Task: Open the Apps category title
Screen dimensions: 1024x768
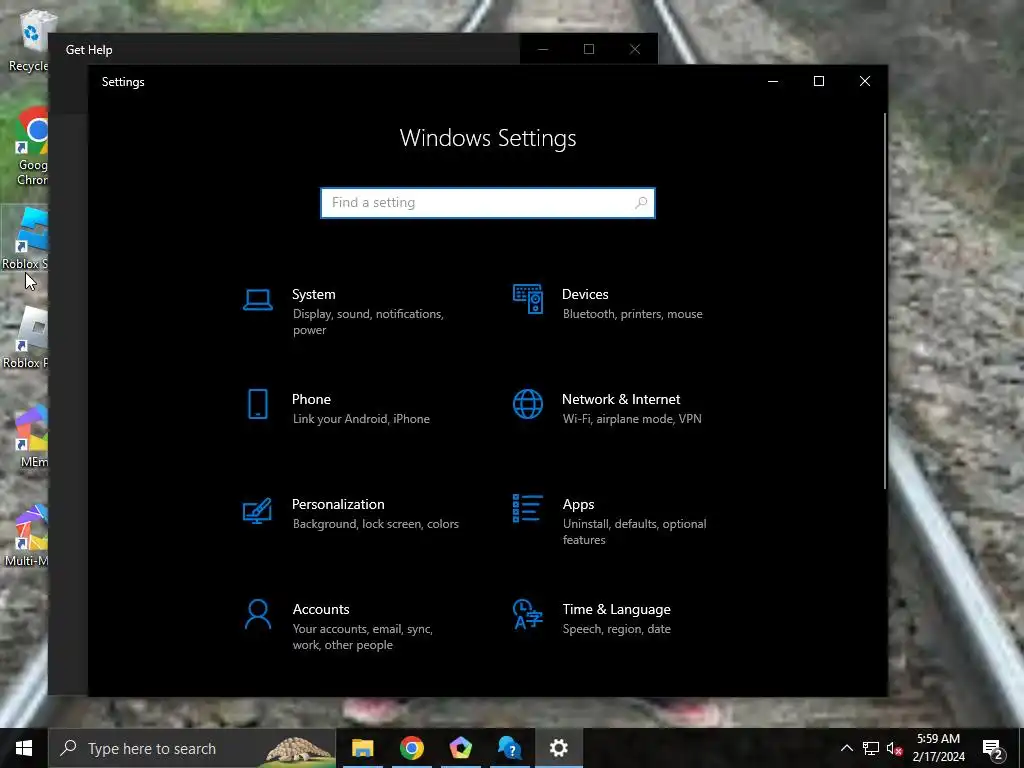Action: tap(579, 505)
